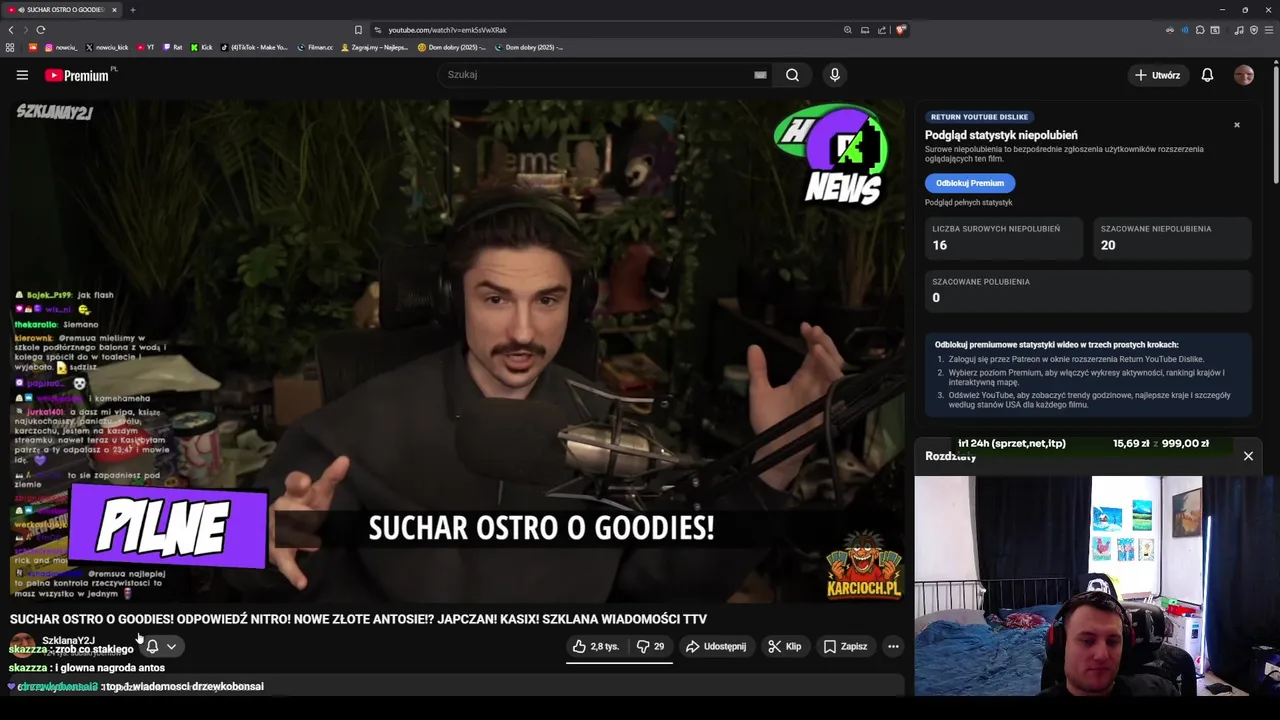This screenshot has width=1280, height=720.
Task: Click the Dom dobry (2025) first bookmark
Action: pos(451,47)
